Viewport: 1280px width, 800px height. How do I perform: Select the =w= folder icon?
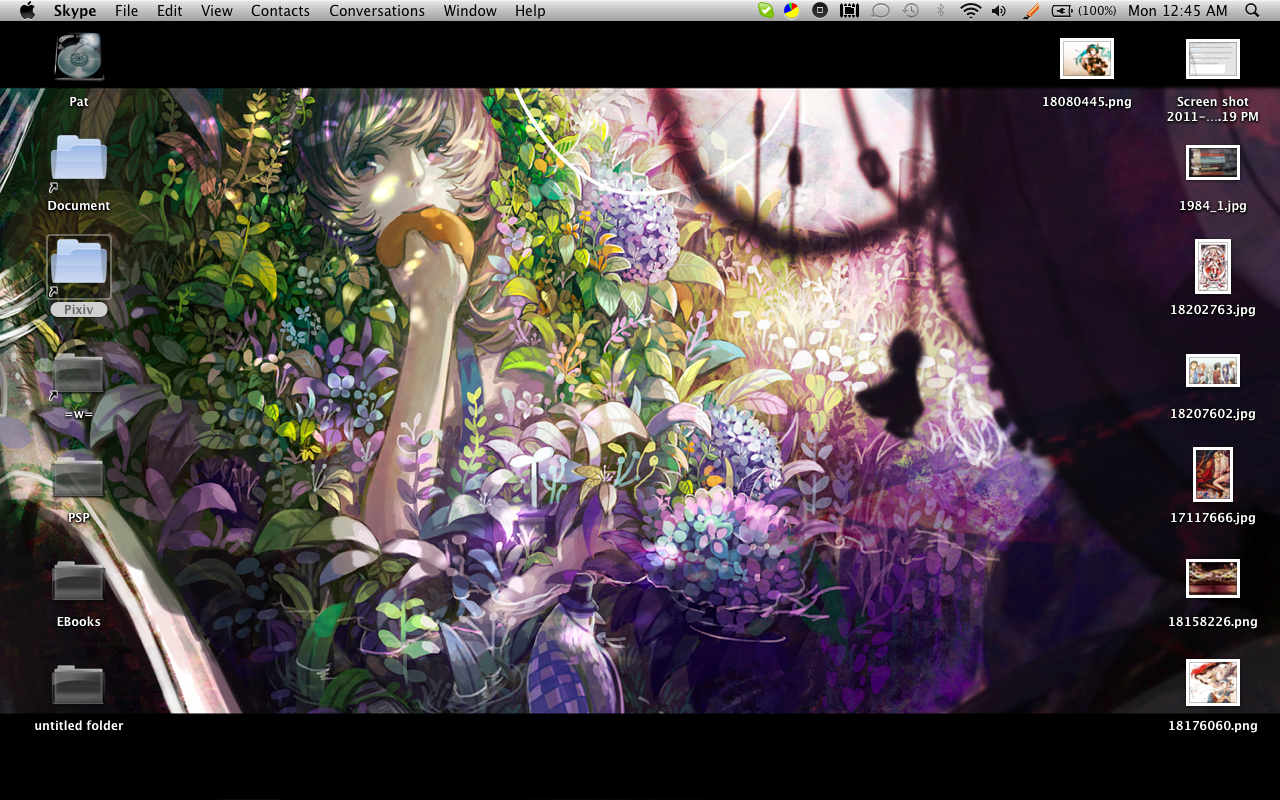pyautogui.click(x=79, y=375)
